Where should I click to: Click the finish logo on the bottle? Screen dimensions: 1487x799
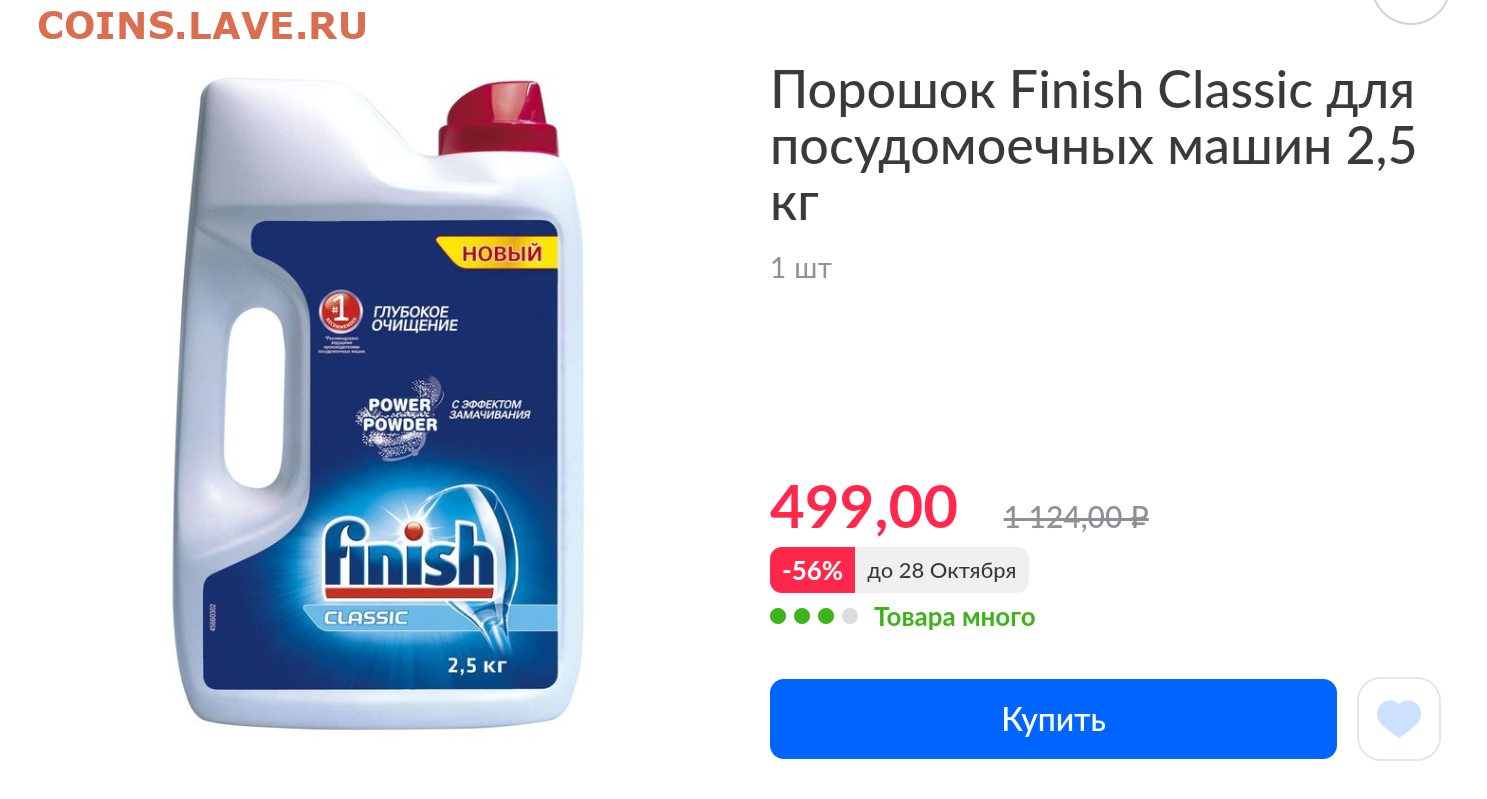(x=409, y=557)
